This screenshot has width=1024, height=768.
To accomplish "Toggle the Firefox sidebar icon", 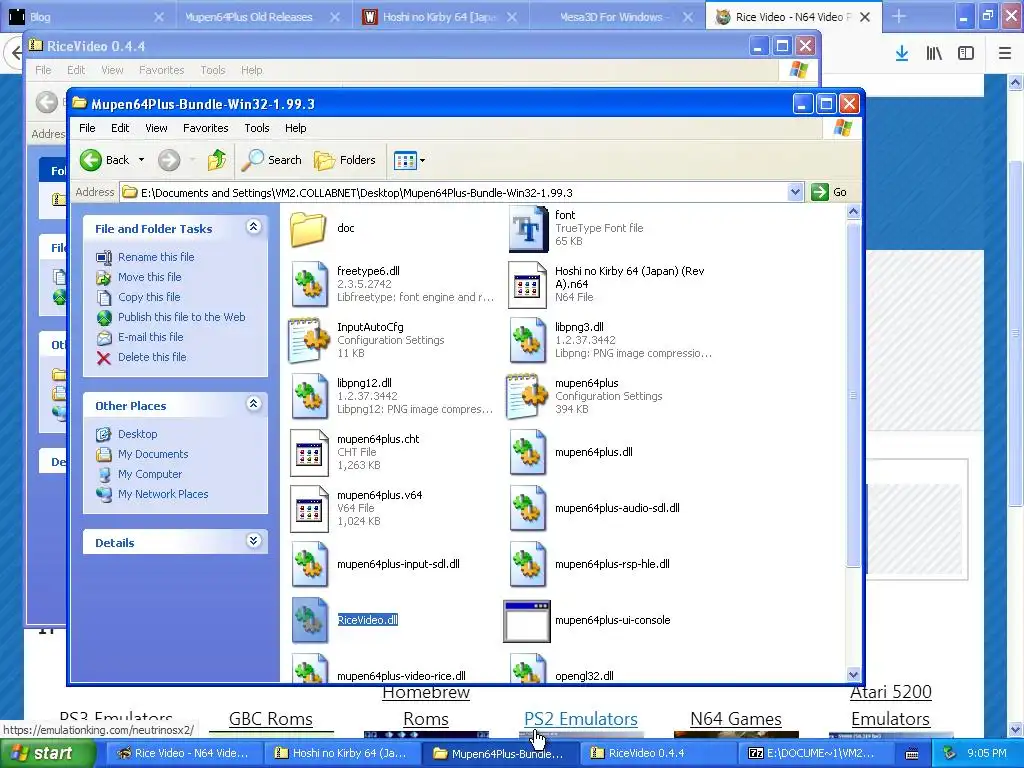I will (966, 54).
